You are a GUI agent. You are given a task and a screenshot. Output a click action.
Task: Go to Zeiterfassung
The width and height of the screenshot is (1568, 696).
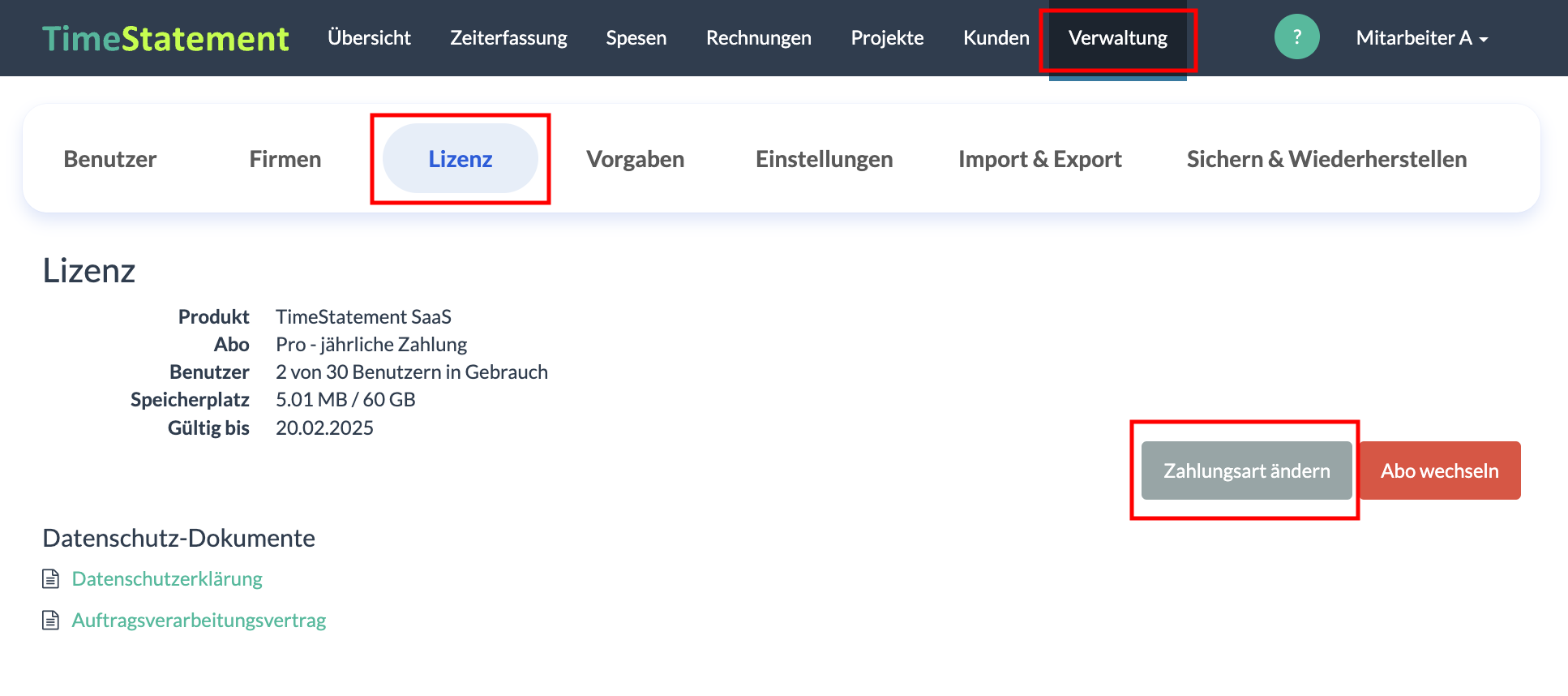tap(508, 38)
